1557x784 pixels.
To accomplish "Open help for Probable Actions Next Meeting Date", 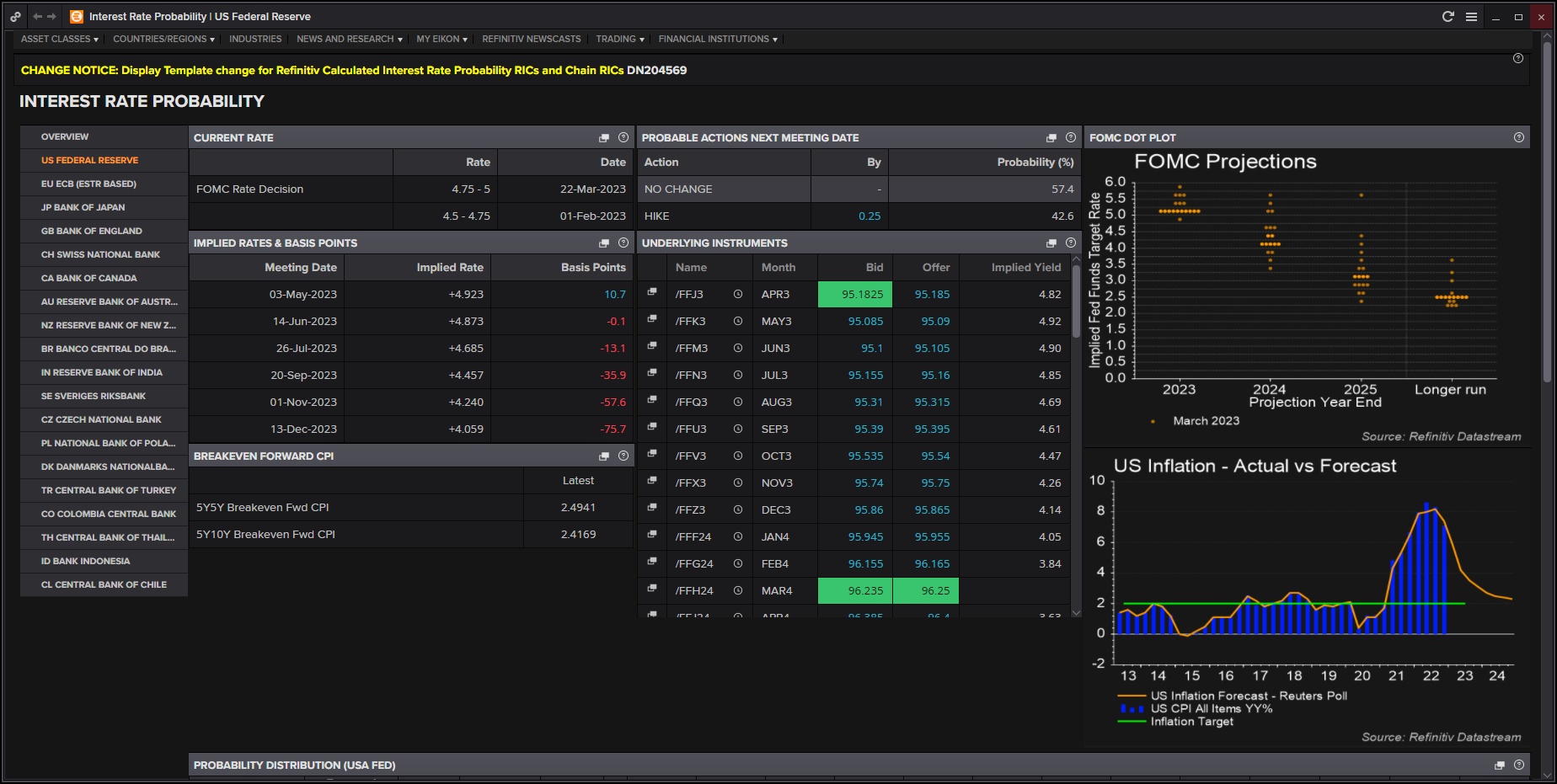I will [1071, 137].
